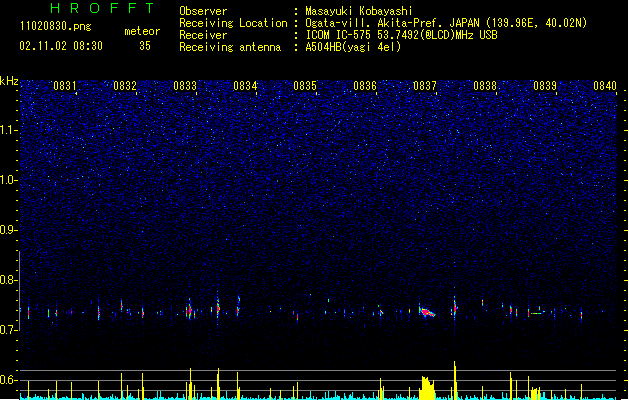Click the 1.1 kHz axis label
Viewport: 629px width, 400px height.
pyautogui.click(x=8, y=130)
